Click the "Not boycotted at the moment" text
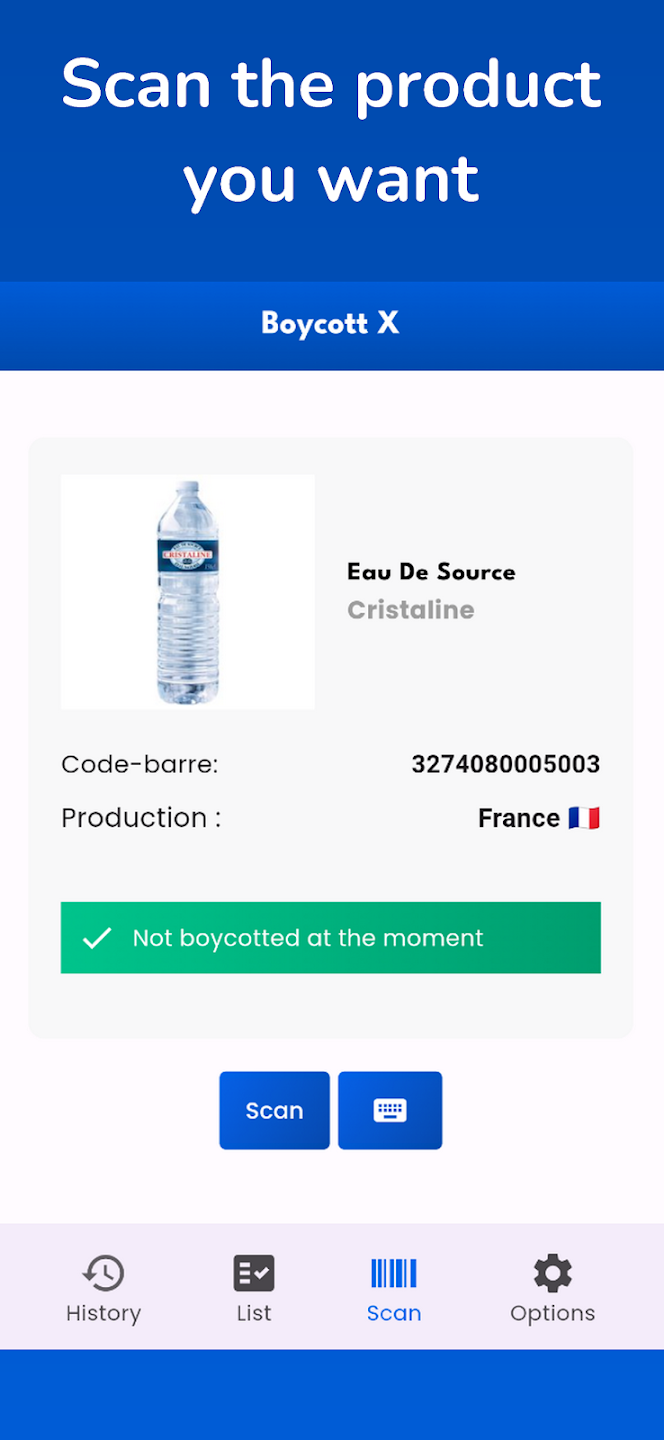 (308, 938)
